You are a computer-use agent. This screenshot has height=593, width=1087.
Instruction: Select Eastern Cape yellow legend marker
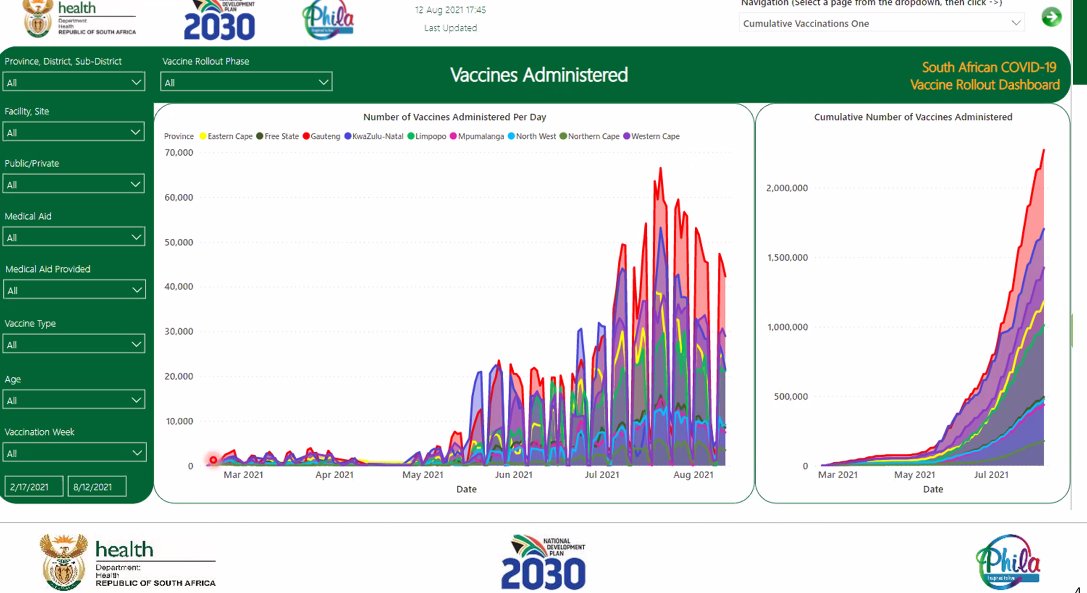tap(203, 137)
